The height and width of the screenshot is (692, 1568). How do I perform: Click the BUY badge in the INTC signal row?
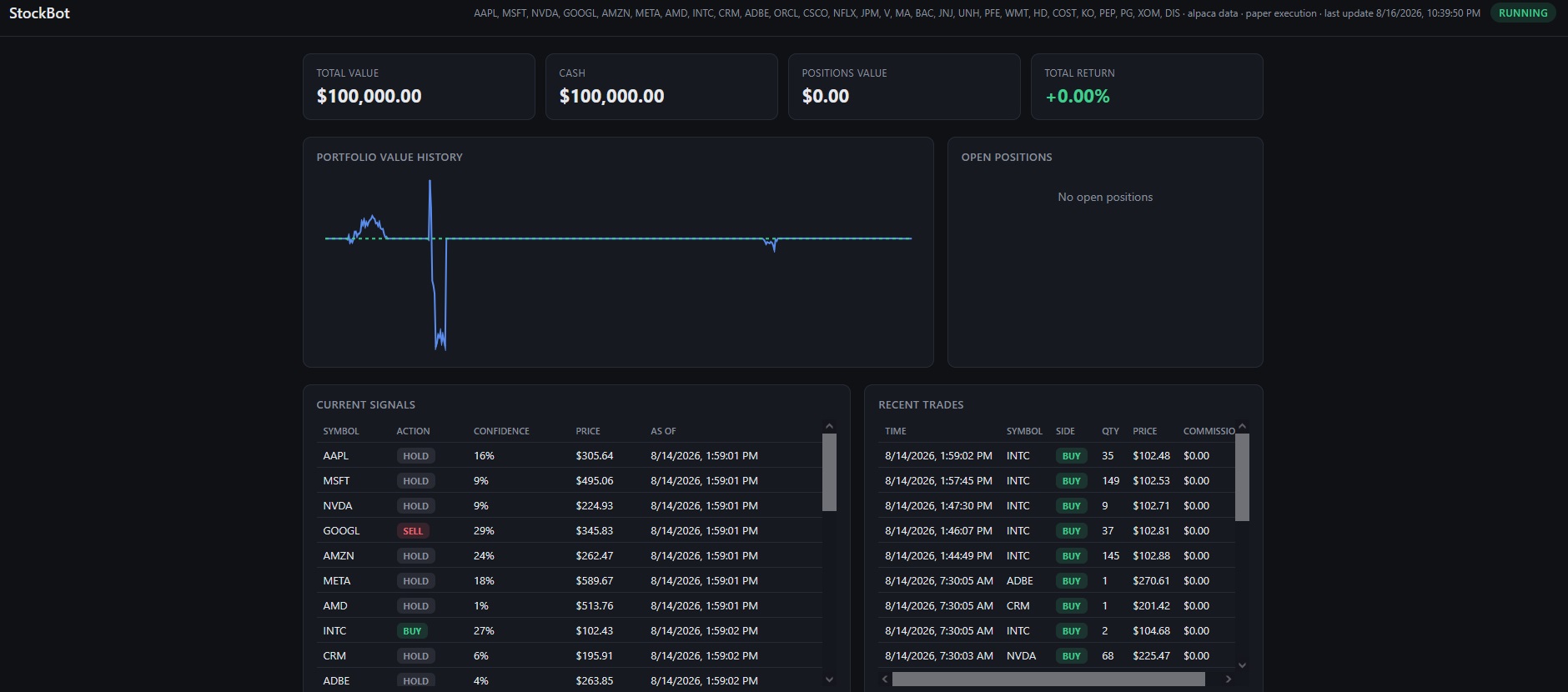412,631
